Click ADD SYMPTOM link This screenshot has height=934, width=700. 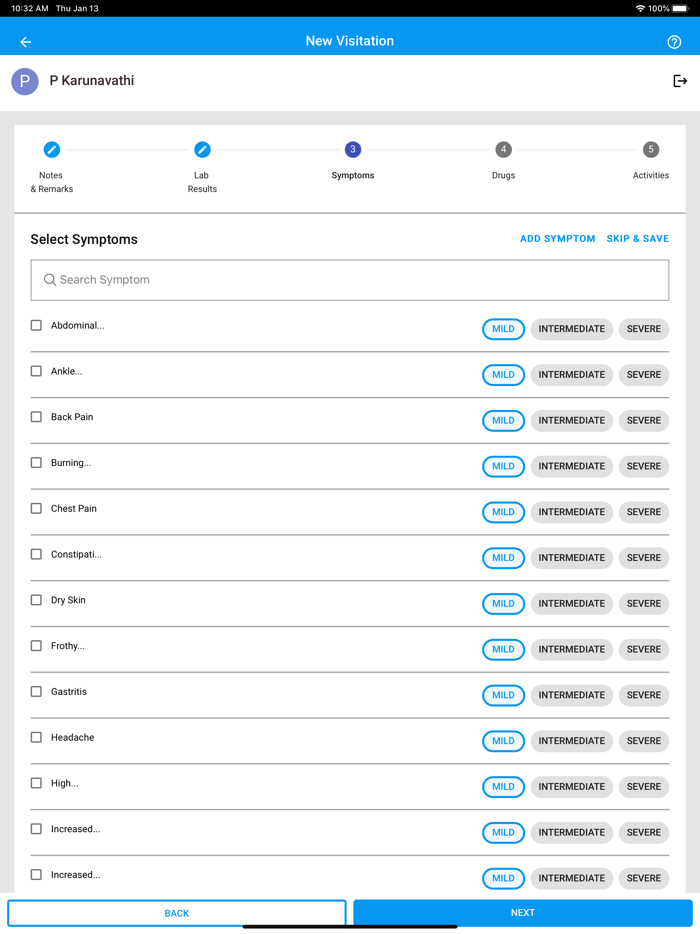(x=557, y=239)
